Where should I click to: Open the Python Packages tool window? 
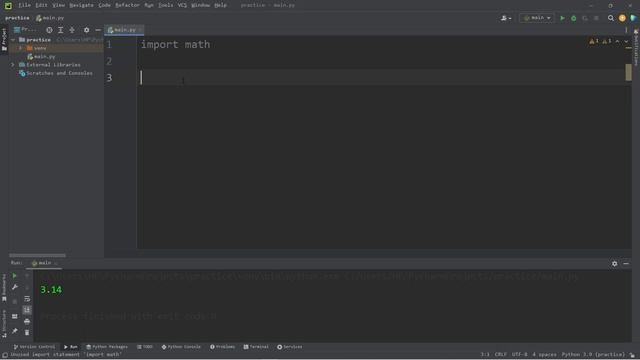coord(107,347)
